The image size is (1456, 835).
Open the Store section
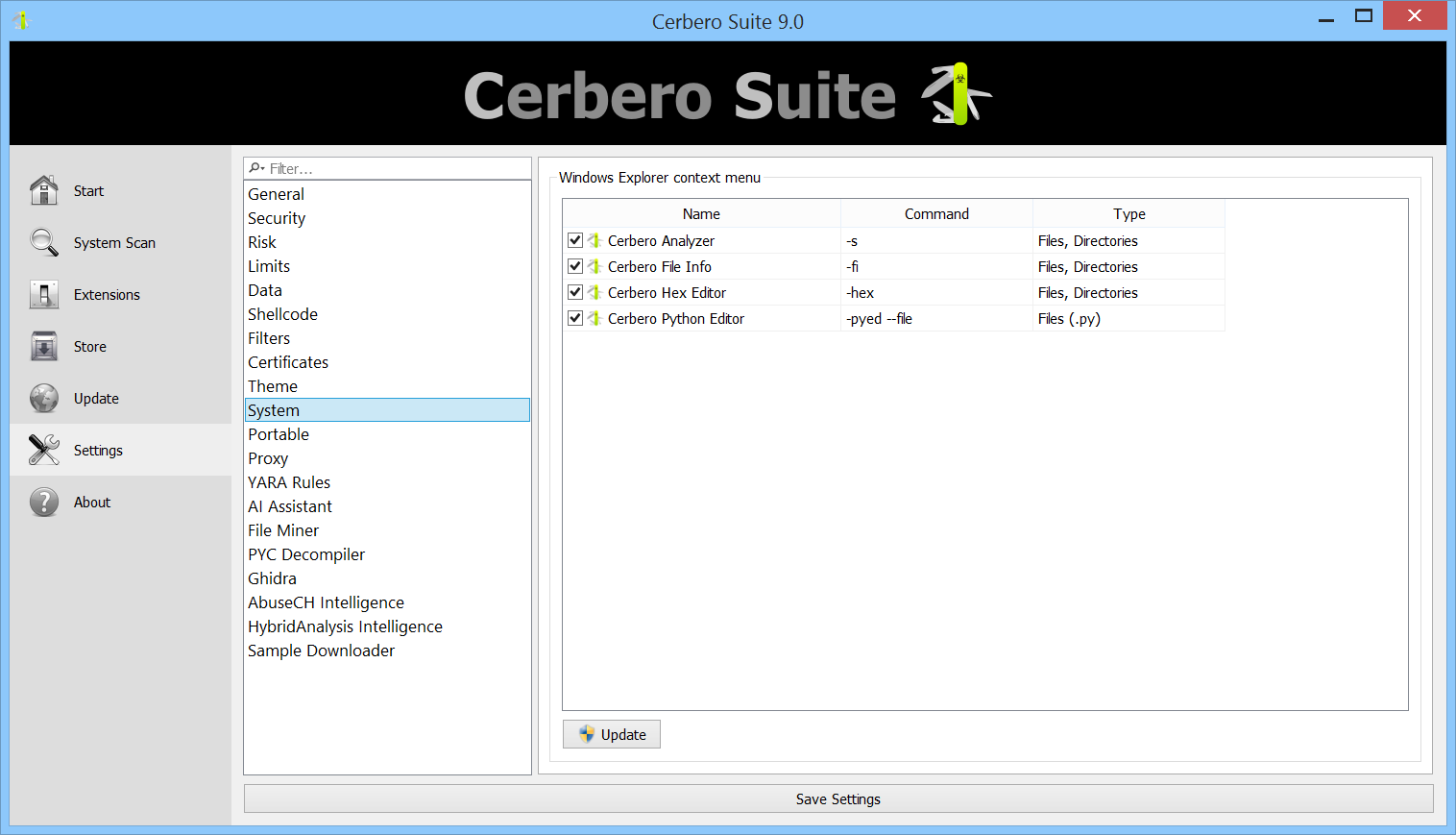[x=121, y=346]
